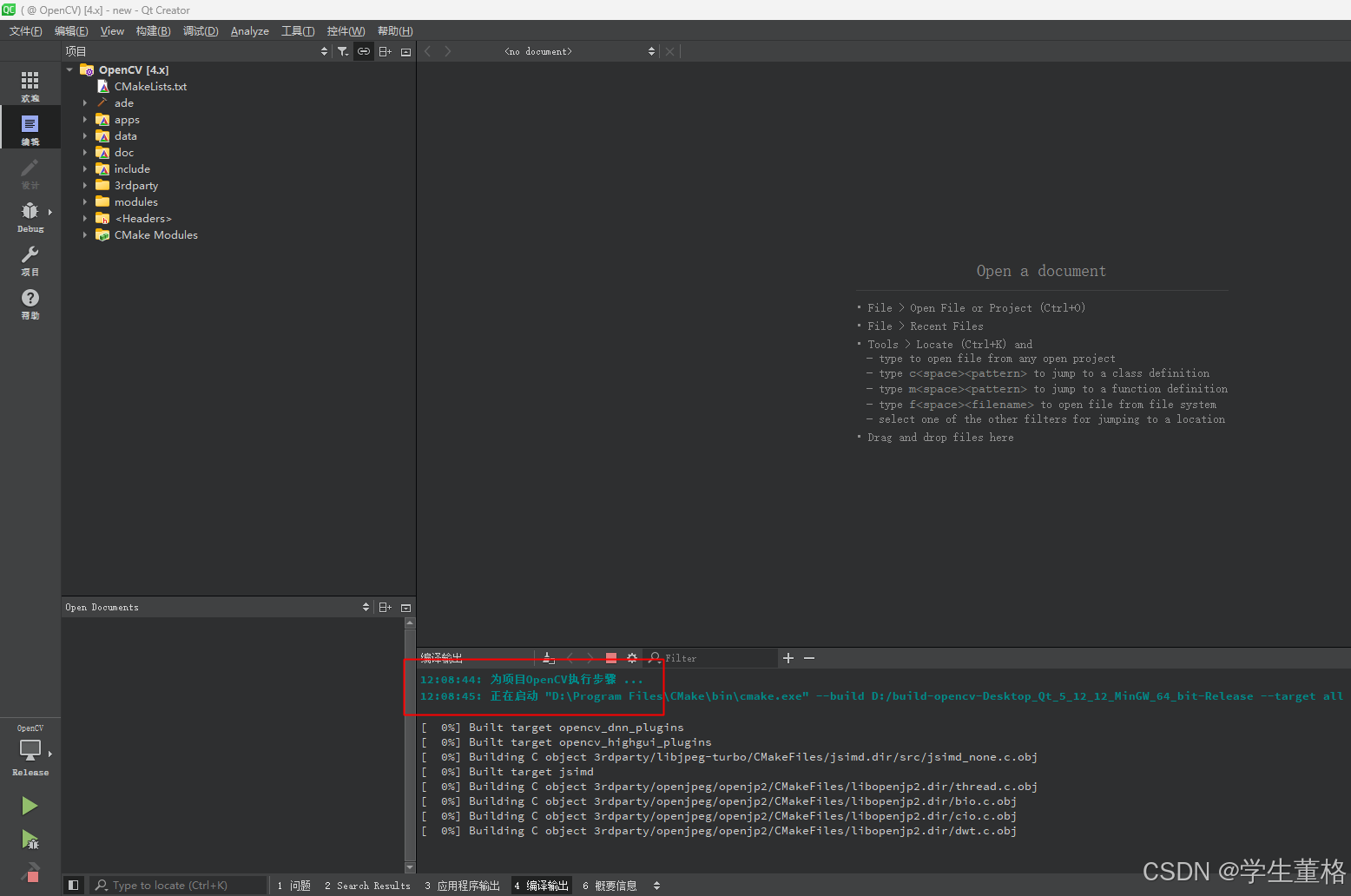Go back in editor navigation history

pyautogui.click(x=427, y=51)
